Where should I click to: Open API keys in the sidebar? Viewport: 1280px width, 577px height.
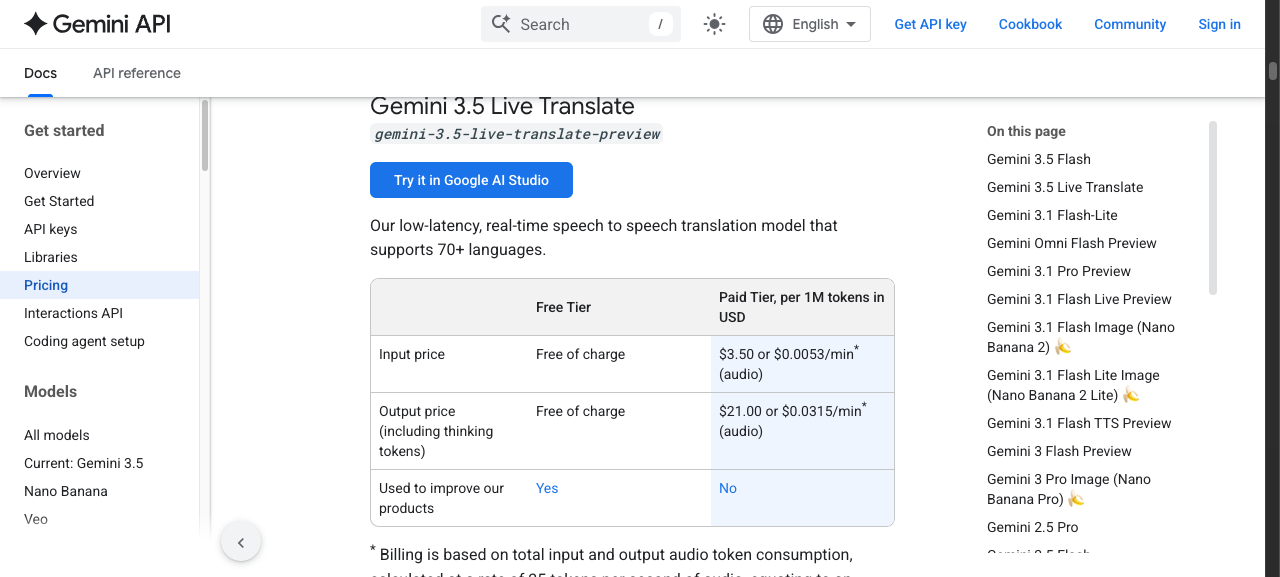tap(50, 229)
